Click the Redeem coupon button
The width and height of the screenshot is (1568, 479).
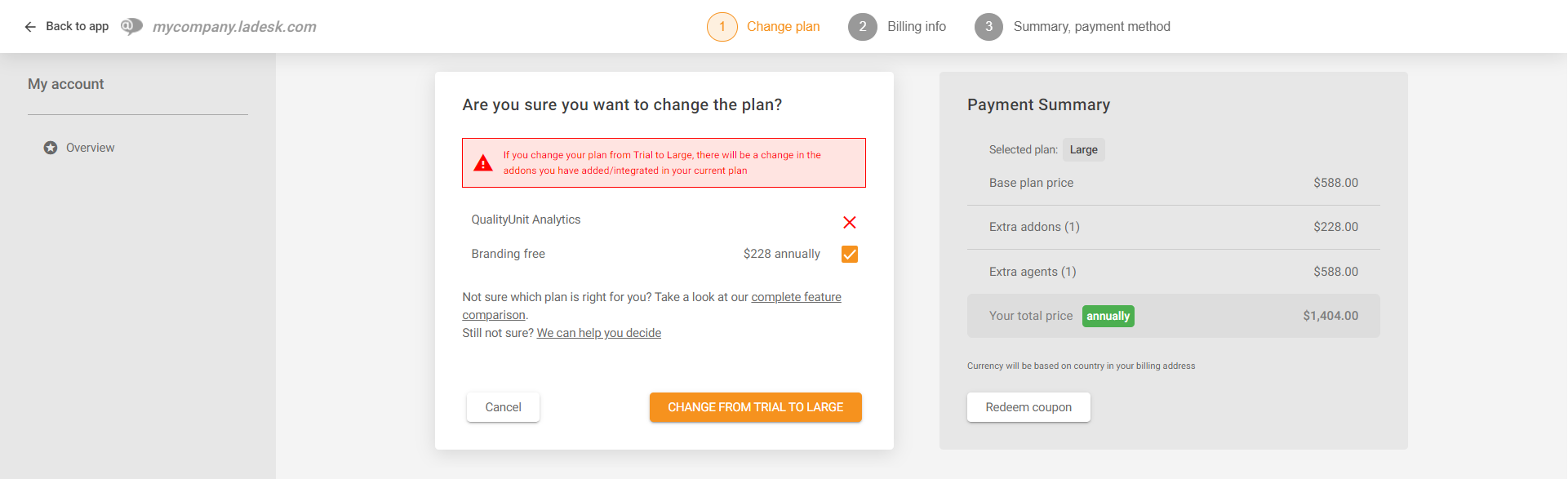[1028, 407]
